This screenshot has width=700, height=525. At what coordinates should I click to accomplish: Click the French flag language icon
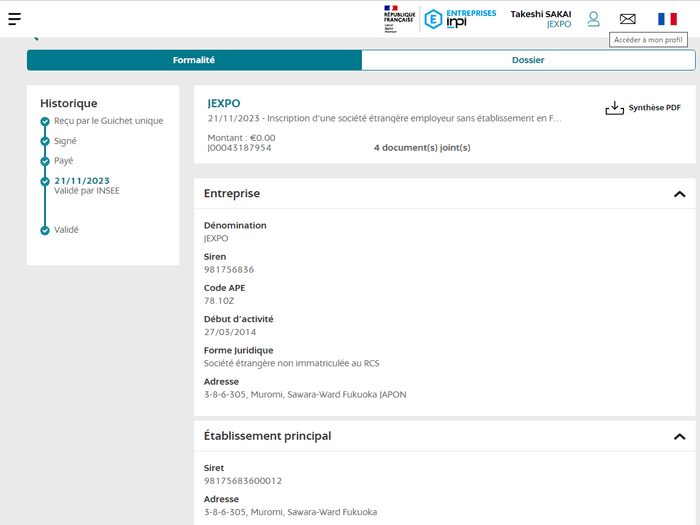(667, 19)
